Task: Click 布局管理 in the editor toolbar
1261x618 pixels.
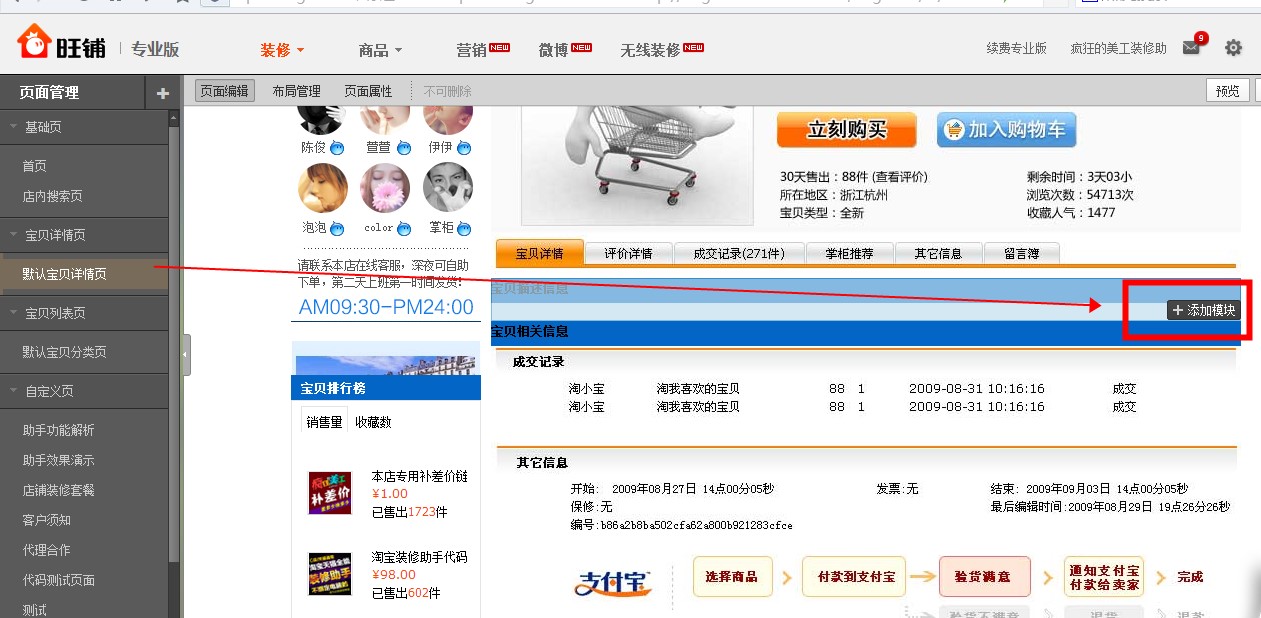Action: [x=295, y=90]
